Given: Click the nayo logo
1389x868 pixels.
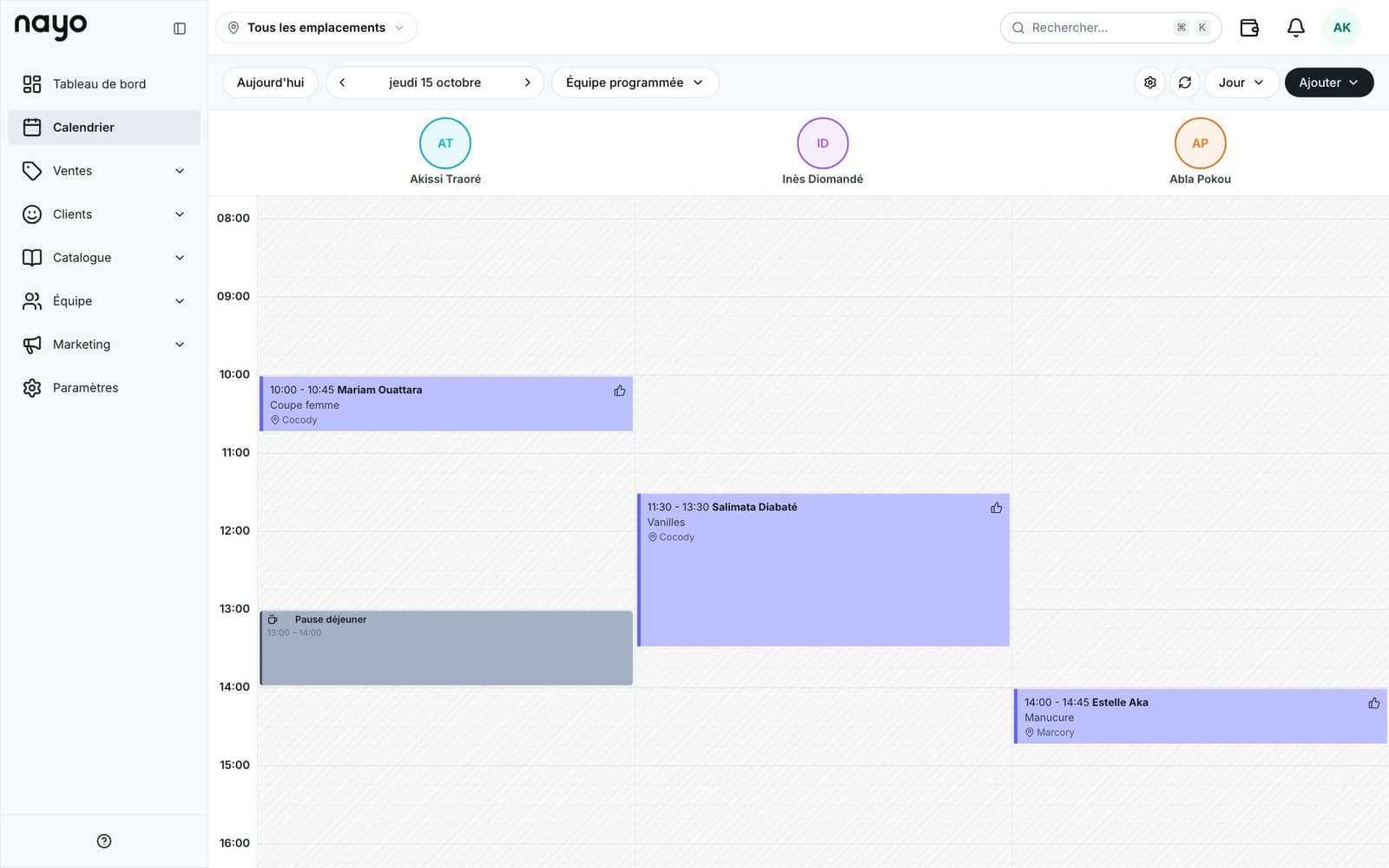Looking at the screenshot, I should [x=50, y=27].
